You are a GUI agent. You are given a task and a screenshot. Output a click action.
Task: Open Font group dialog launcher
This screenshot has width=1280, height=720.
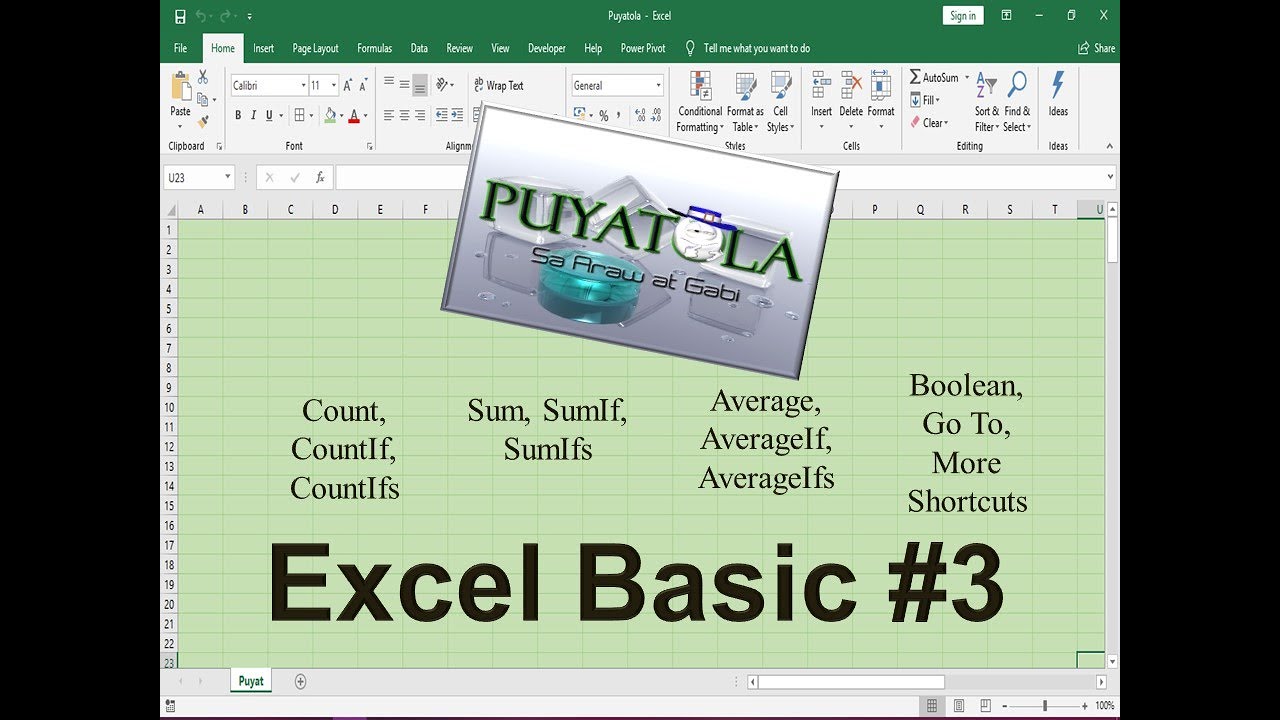point(370,146)
